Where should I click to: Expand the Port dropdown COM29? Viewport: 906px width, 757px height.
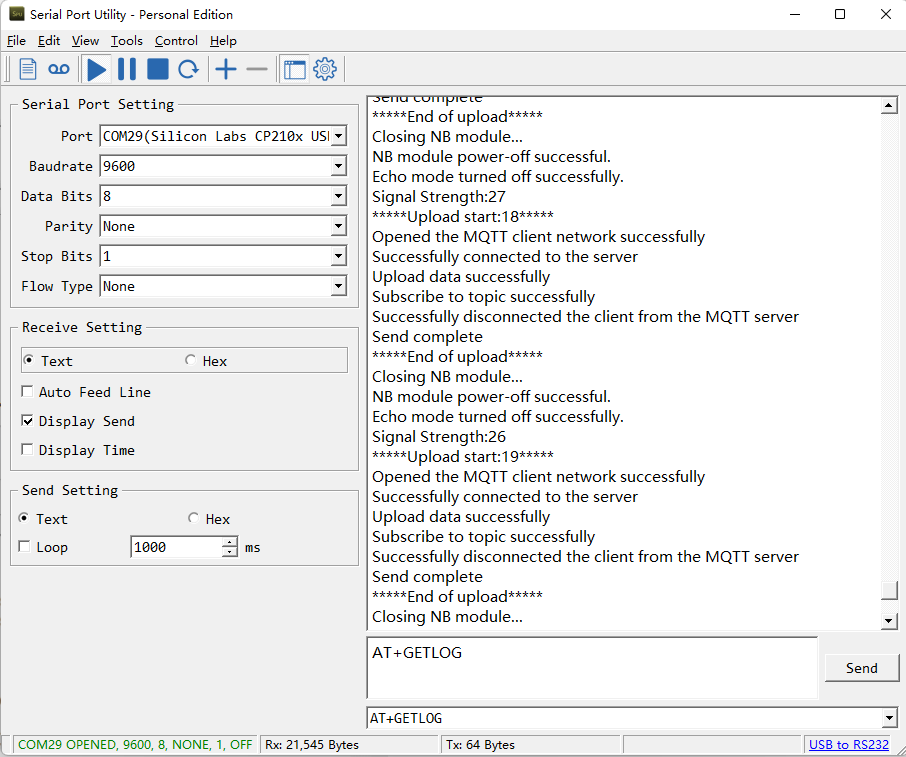point(339,136)
